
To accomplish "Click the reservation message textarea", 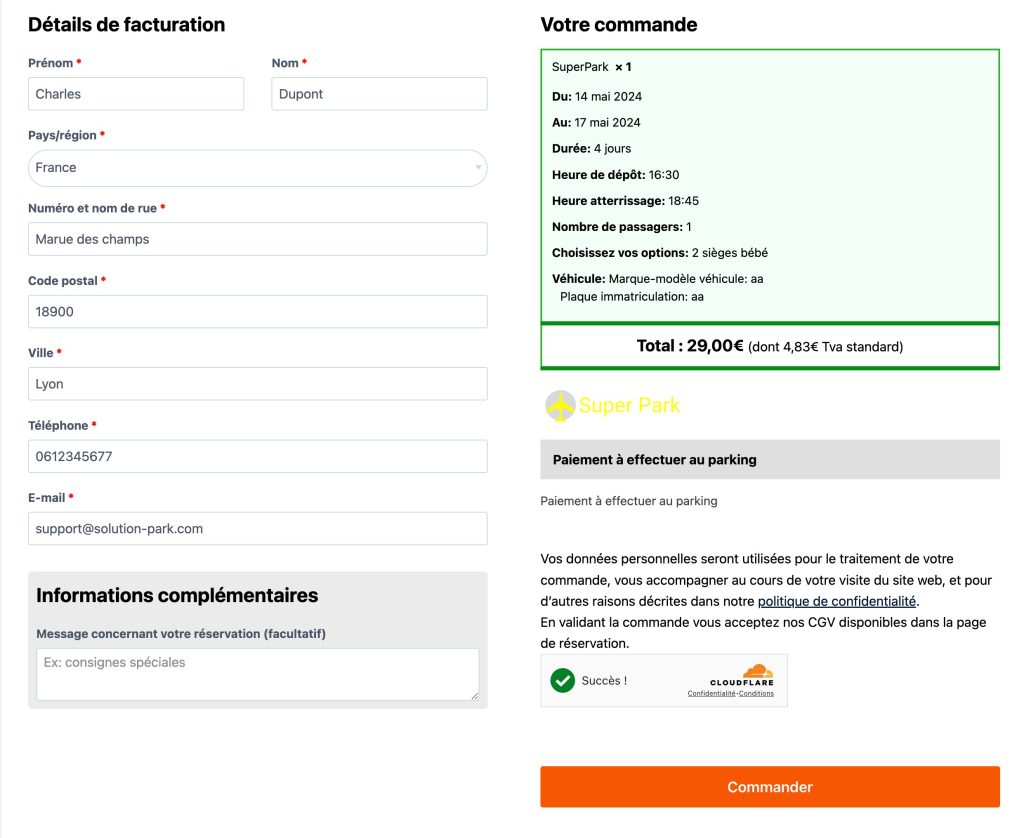I will coord(257,674).
